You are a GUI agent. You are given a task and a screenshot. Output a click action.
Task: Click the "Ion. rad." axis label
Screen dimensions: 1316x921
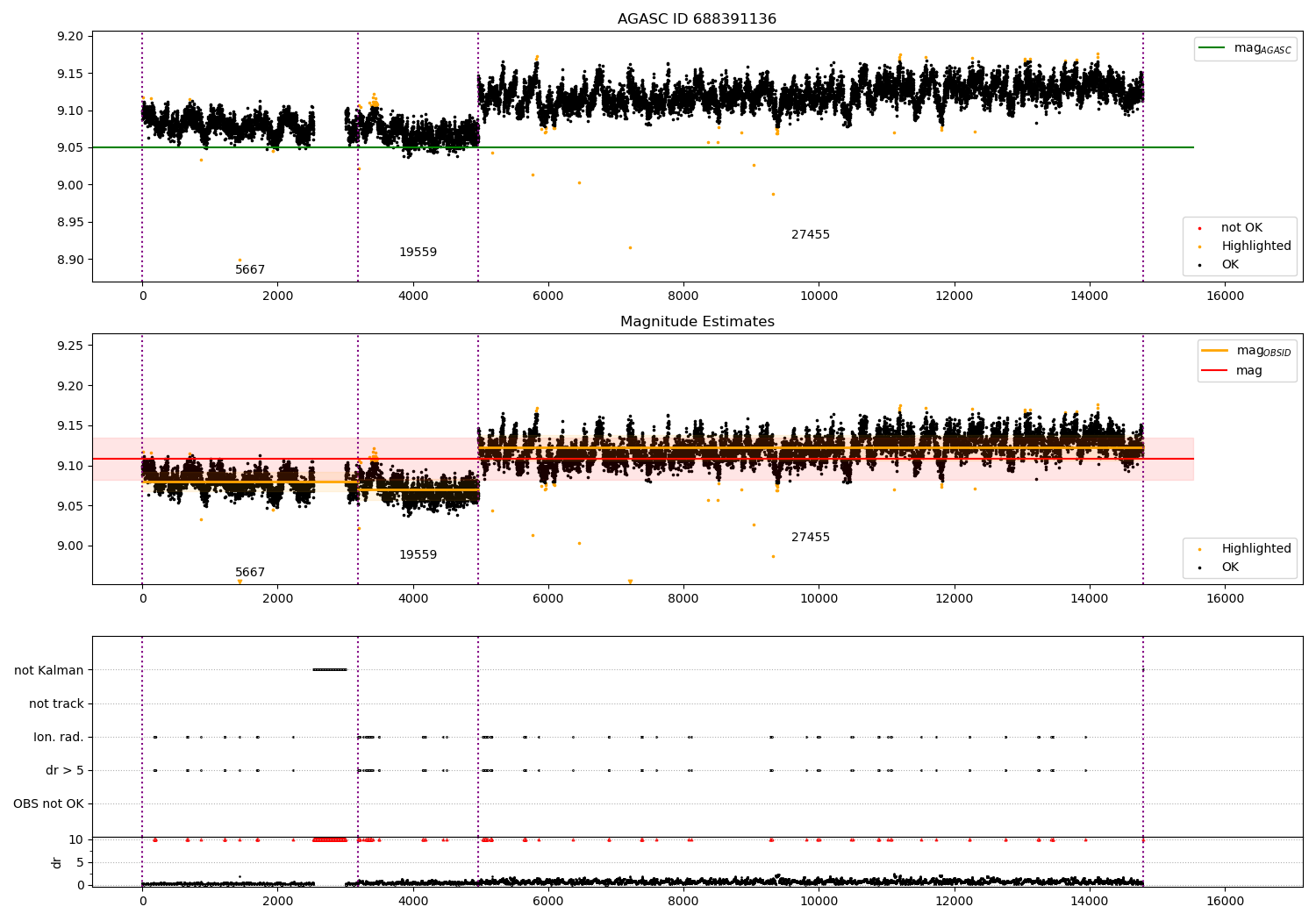pyautogui.click(x=59, y=737)
